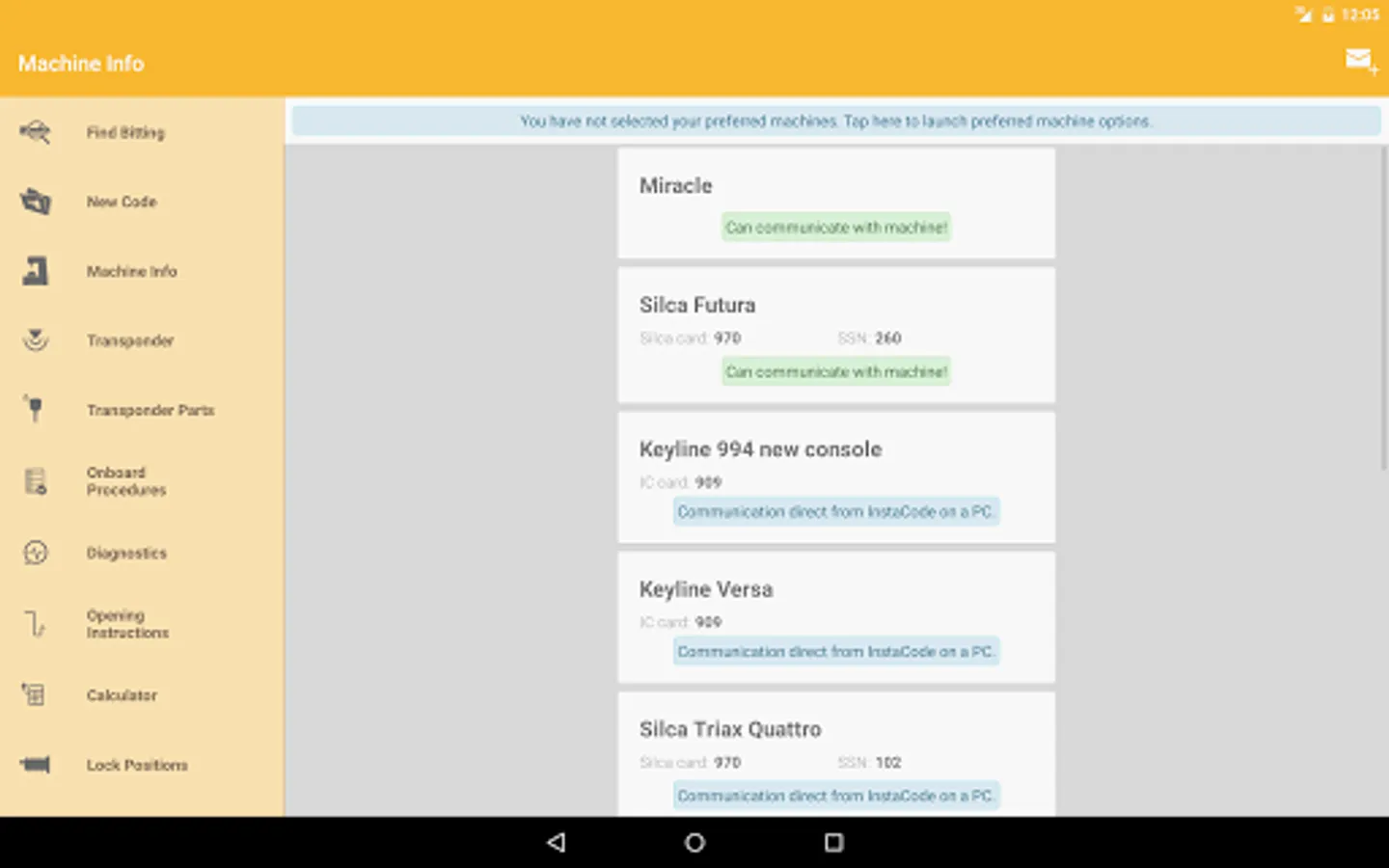Tap Keyline Versa IC card 909 value
This screenshot has width=1389, height=868.
coord(708,622)
